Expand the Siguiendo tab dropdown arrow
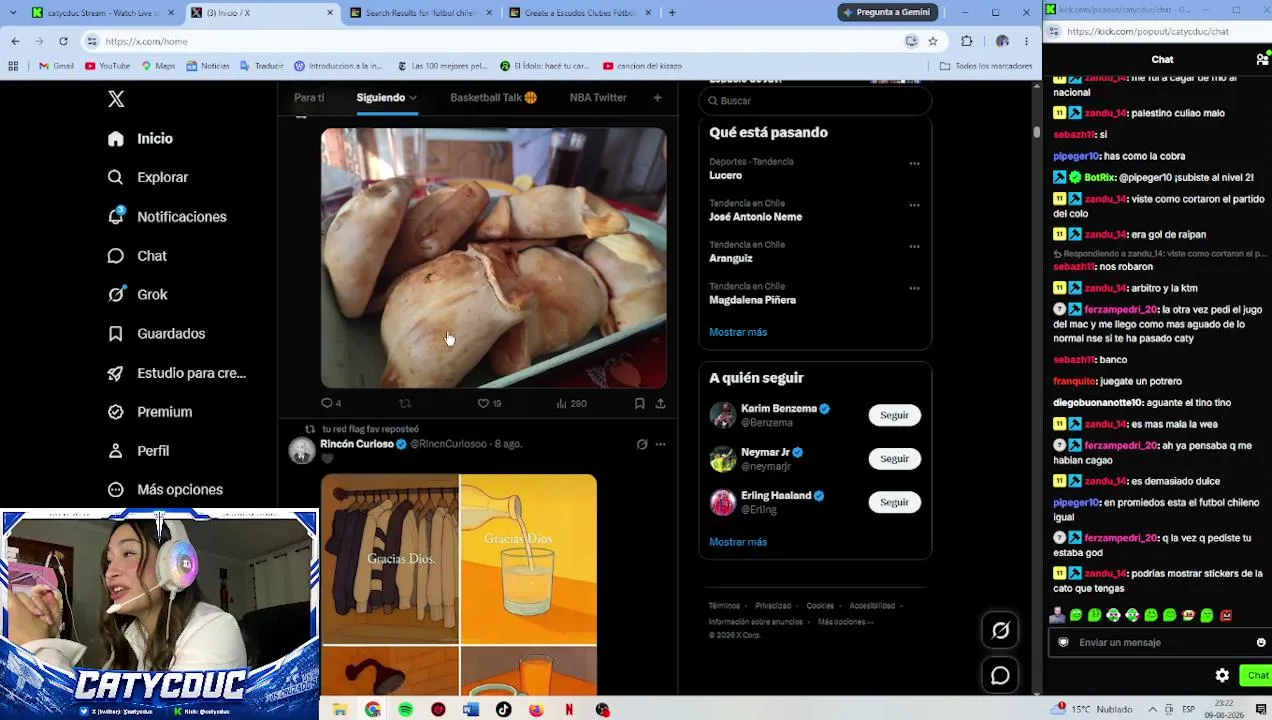 [413, 98]
